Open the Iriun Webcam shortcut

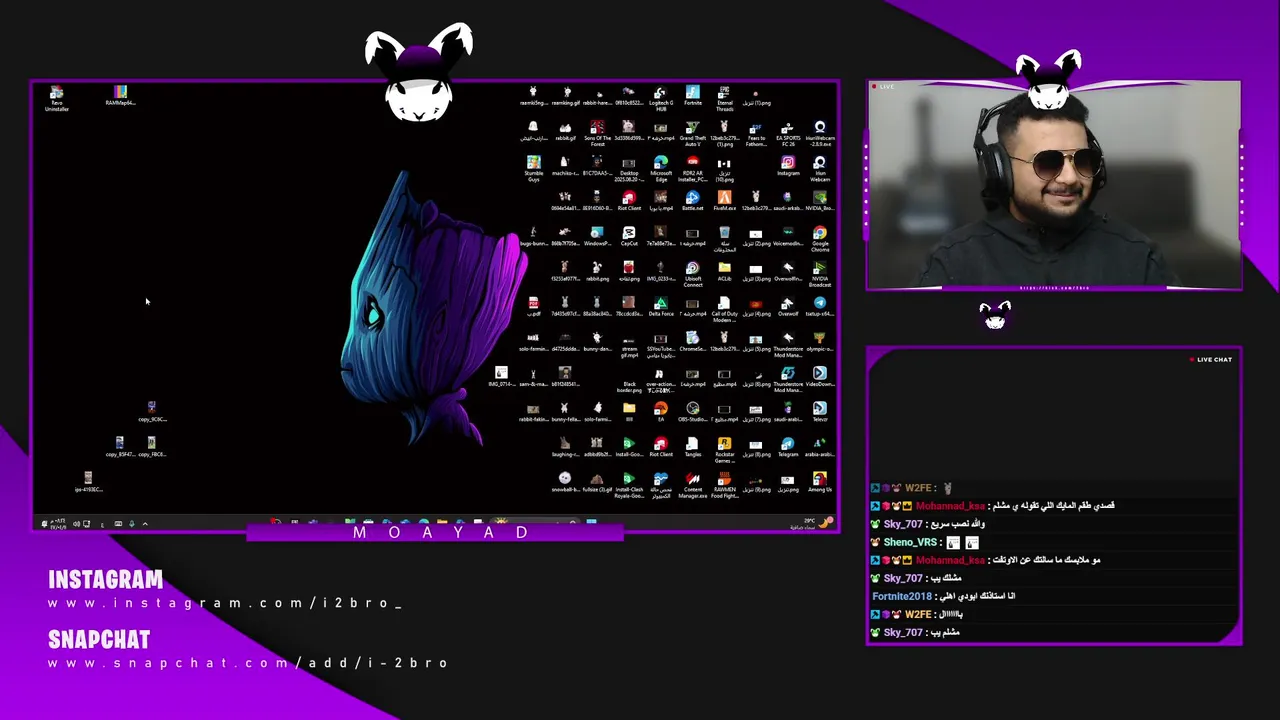pyautogui.click(x=820, y=169)
